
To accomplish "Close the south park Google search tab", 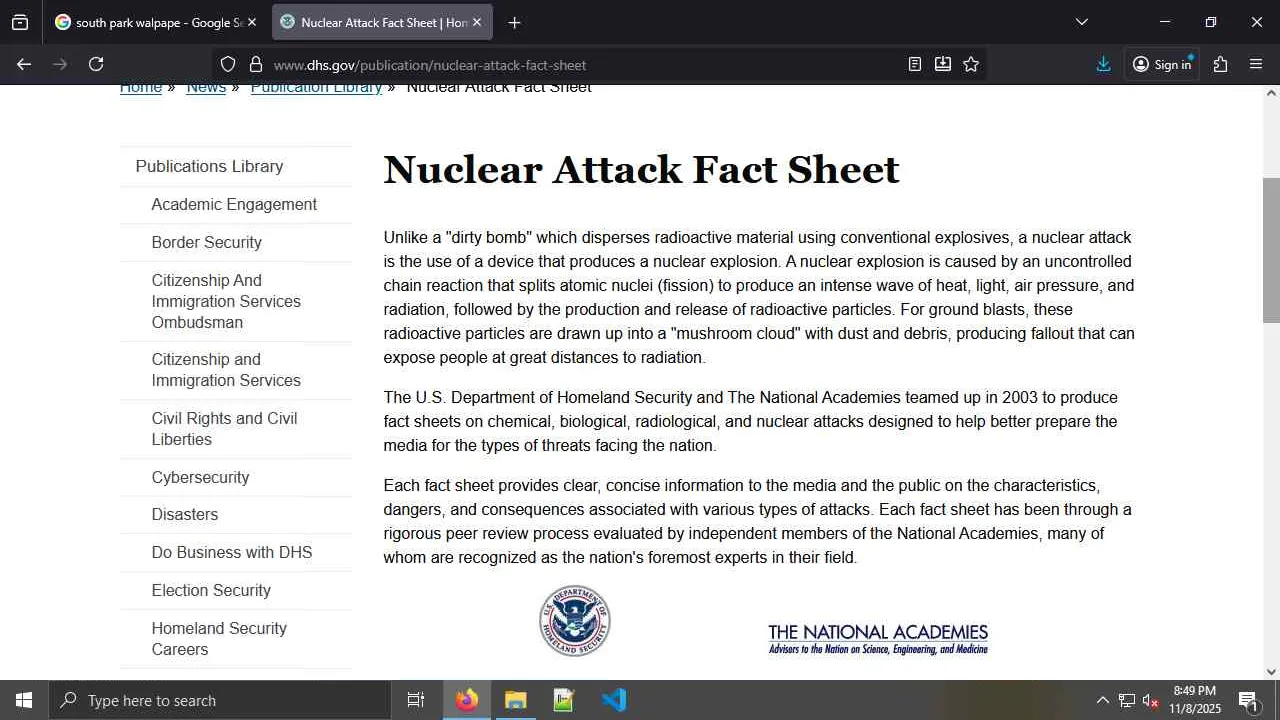I will (x=252, y=22).
